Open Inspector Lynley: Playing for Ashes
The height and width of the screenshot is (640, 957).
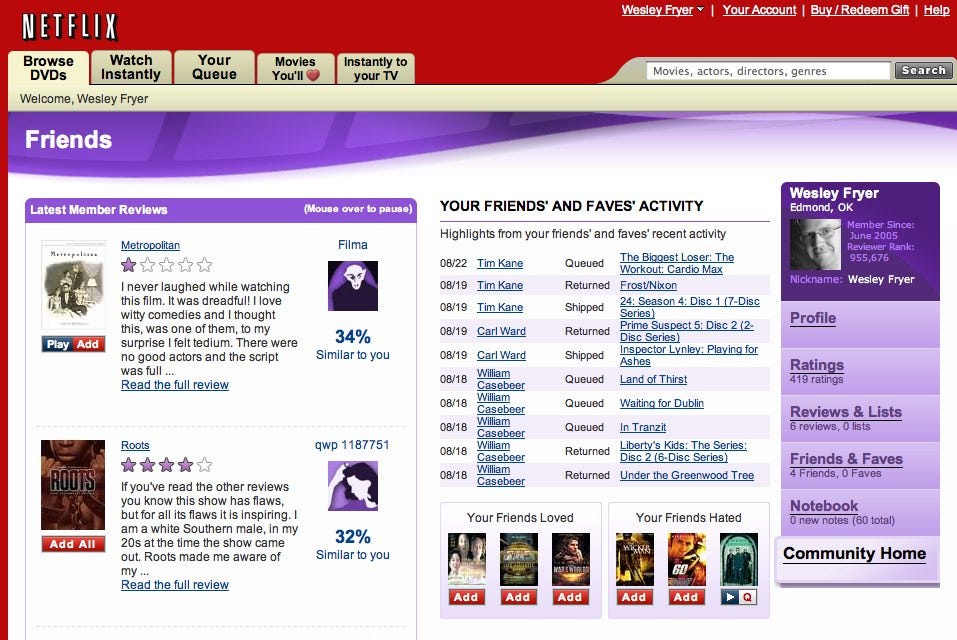point(688,355)
